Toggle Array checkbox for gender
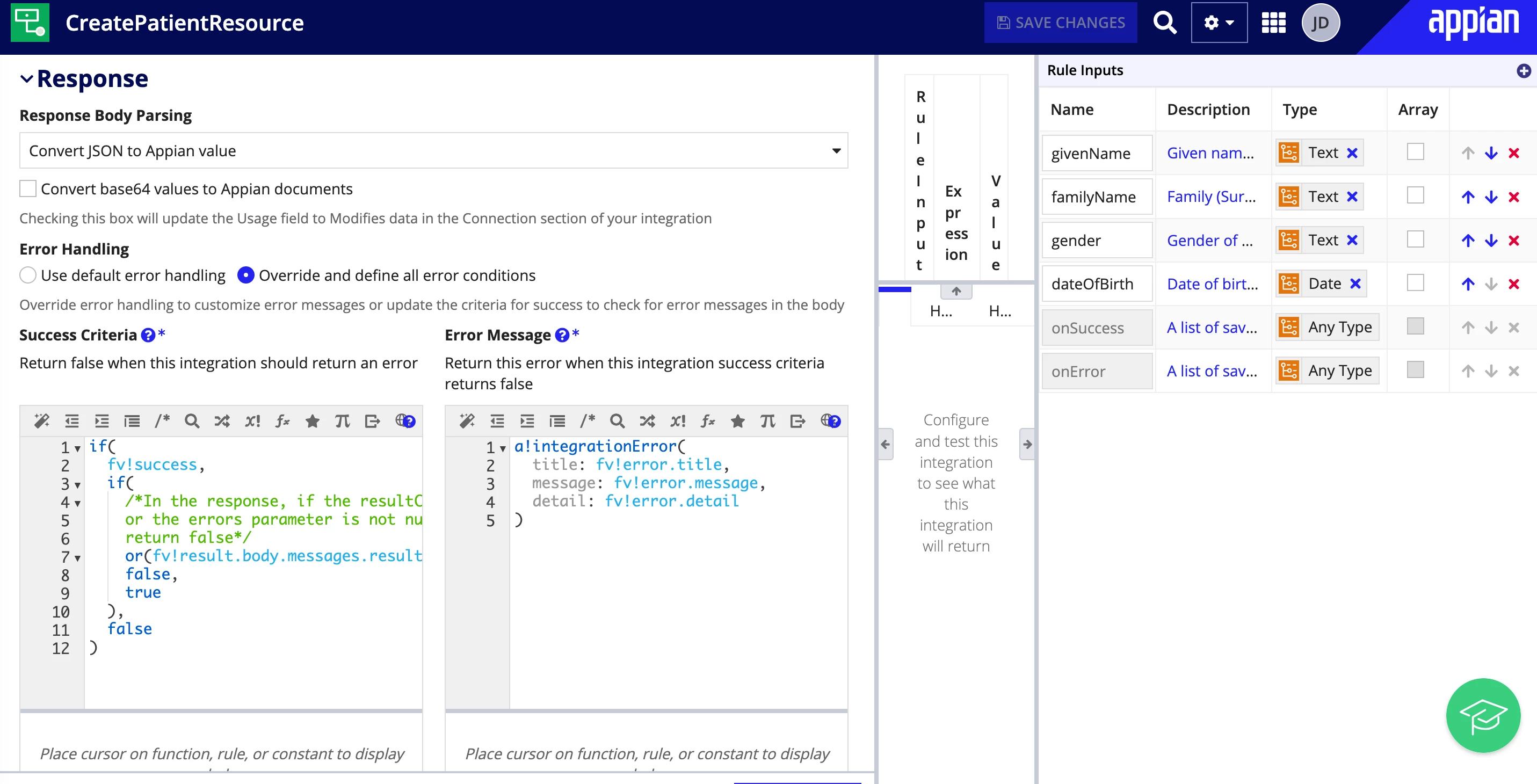1537x784 pixels. pos(1415,239)
